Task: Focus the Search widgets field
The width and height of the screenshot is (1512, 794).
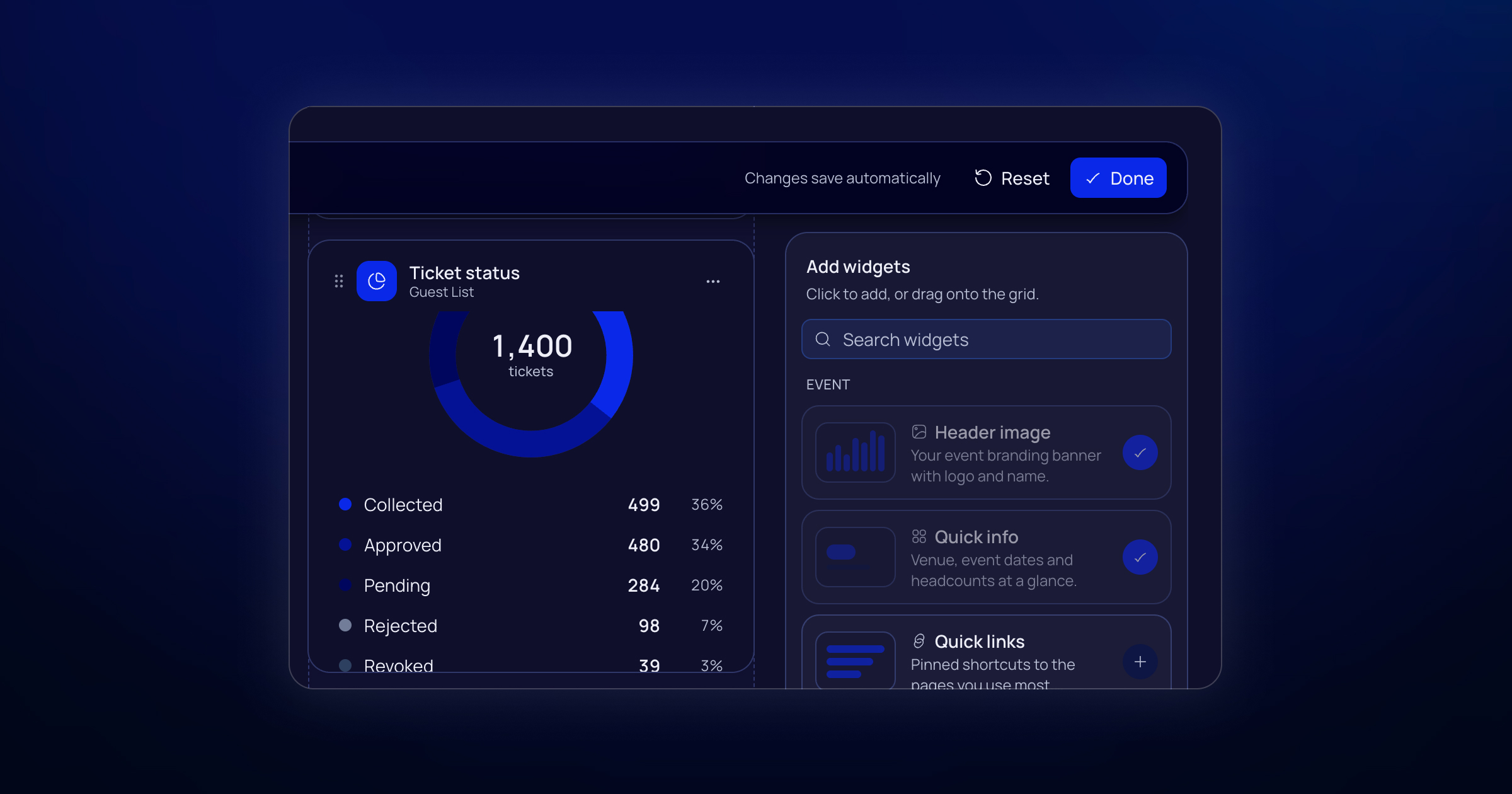Action: point(987,339)
